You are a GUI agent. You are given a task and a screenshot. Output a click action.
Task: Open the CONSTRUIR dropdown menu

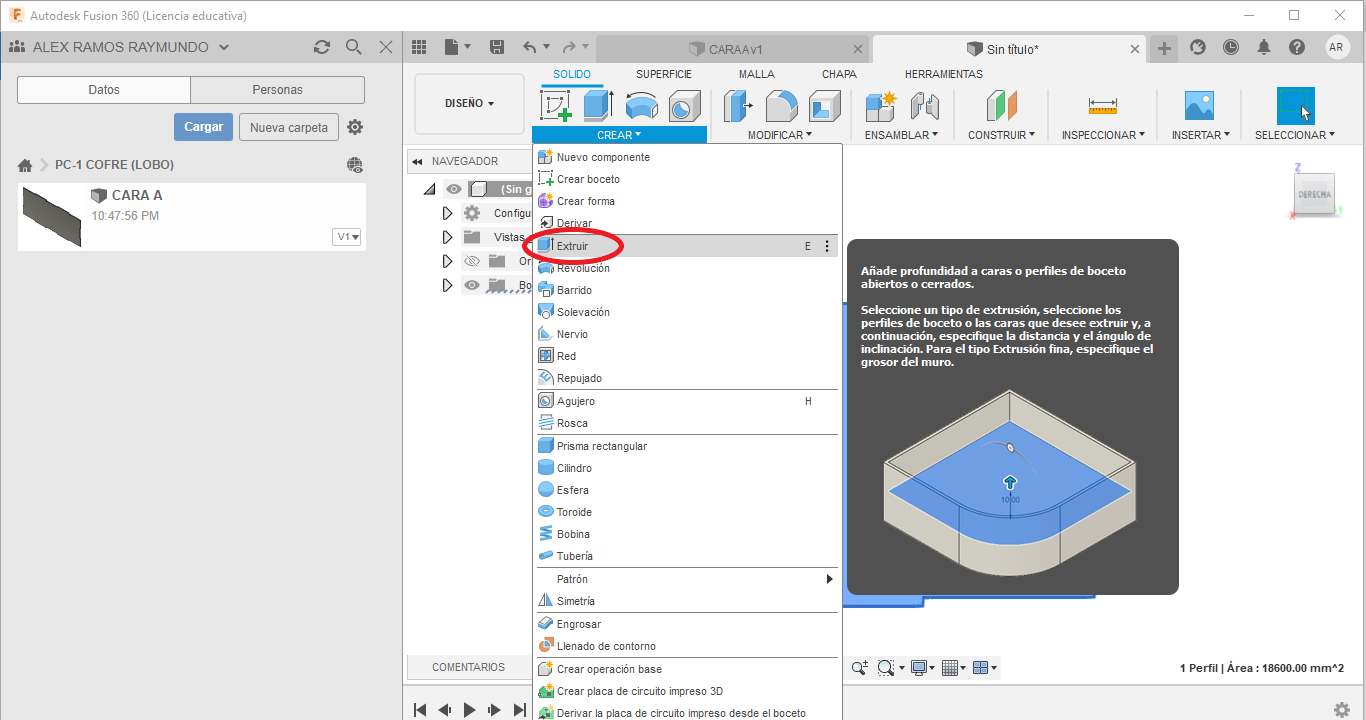coord(1002,135)
